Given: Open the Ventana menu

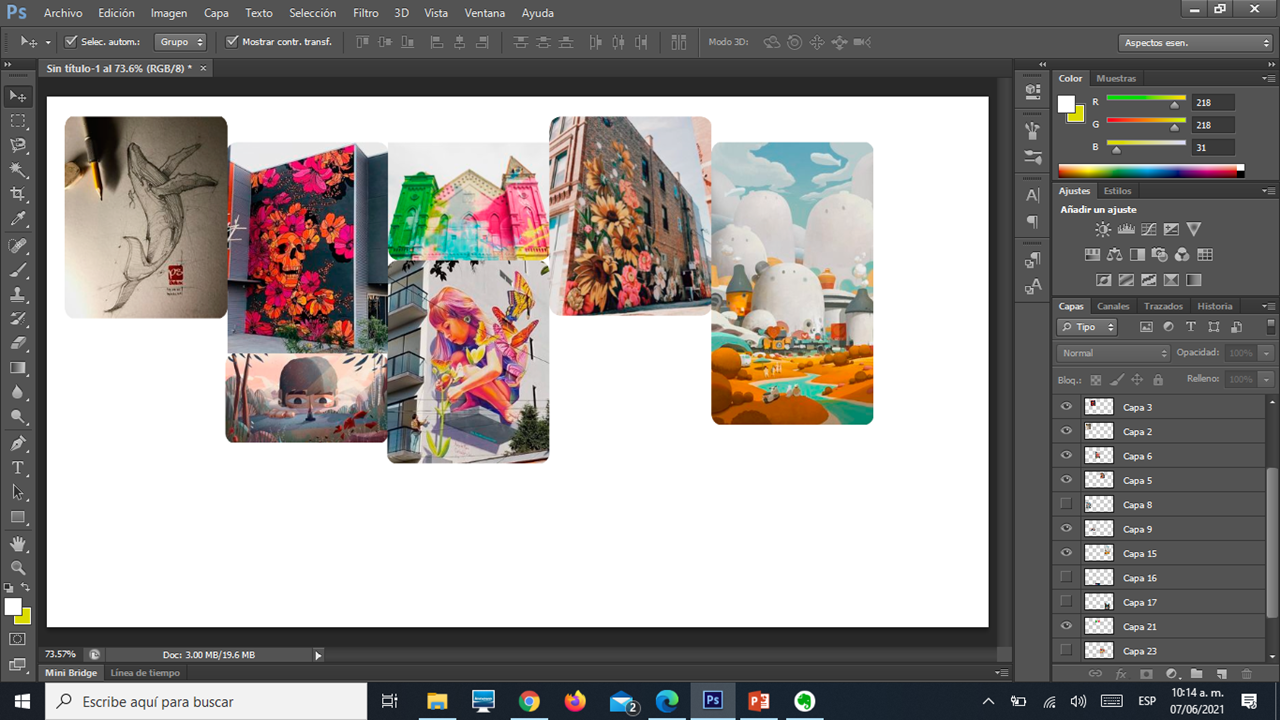Looking at the screenshot, I should tap(485, 13).
